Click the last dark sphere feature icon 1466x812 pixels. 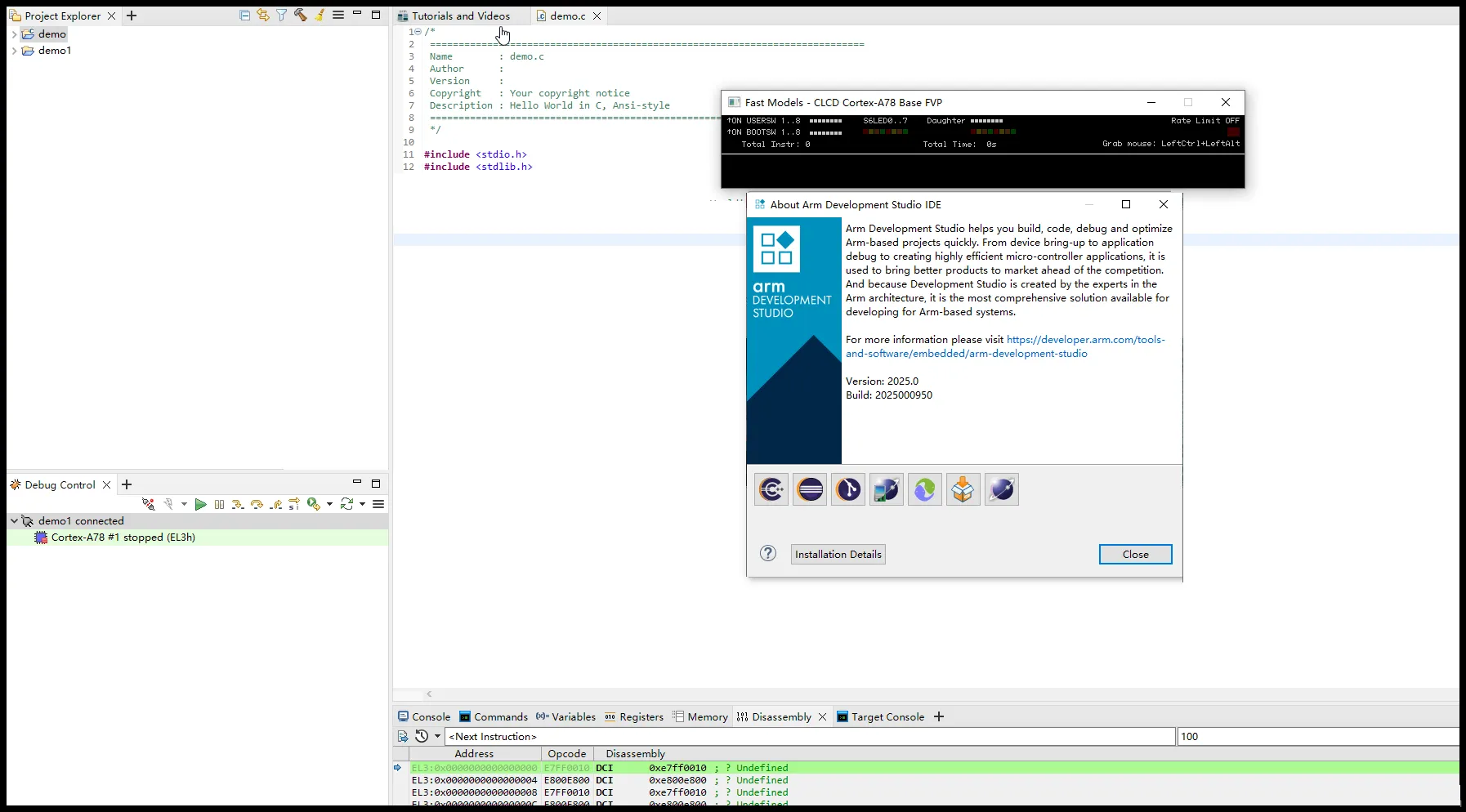click(1002, 489)
